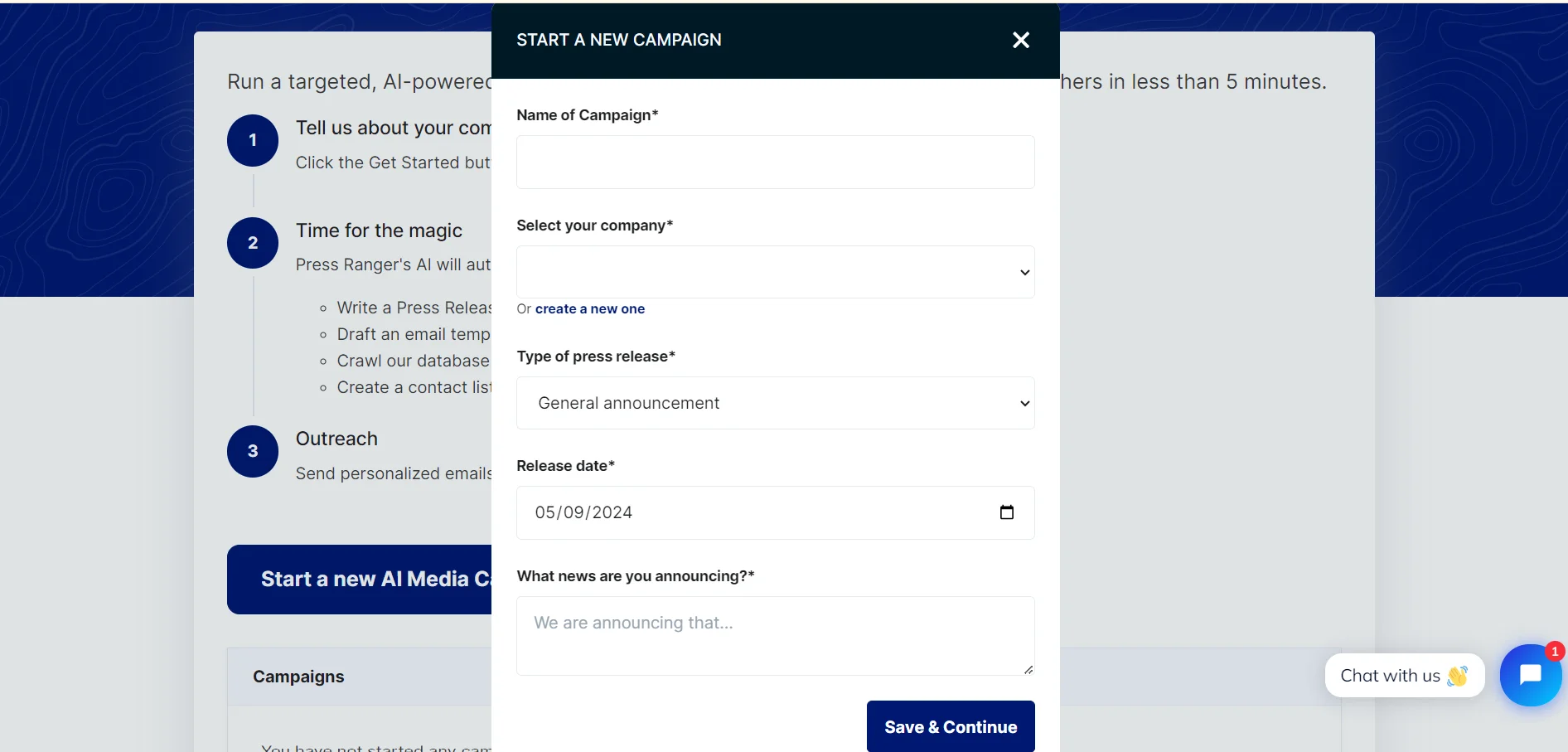Image resolution: width=1568 pixels, height=752 pixels.
Task: Edit the release date value
Action: point(583,512)
